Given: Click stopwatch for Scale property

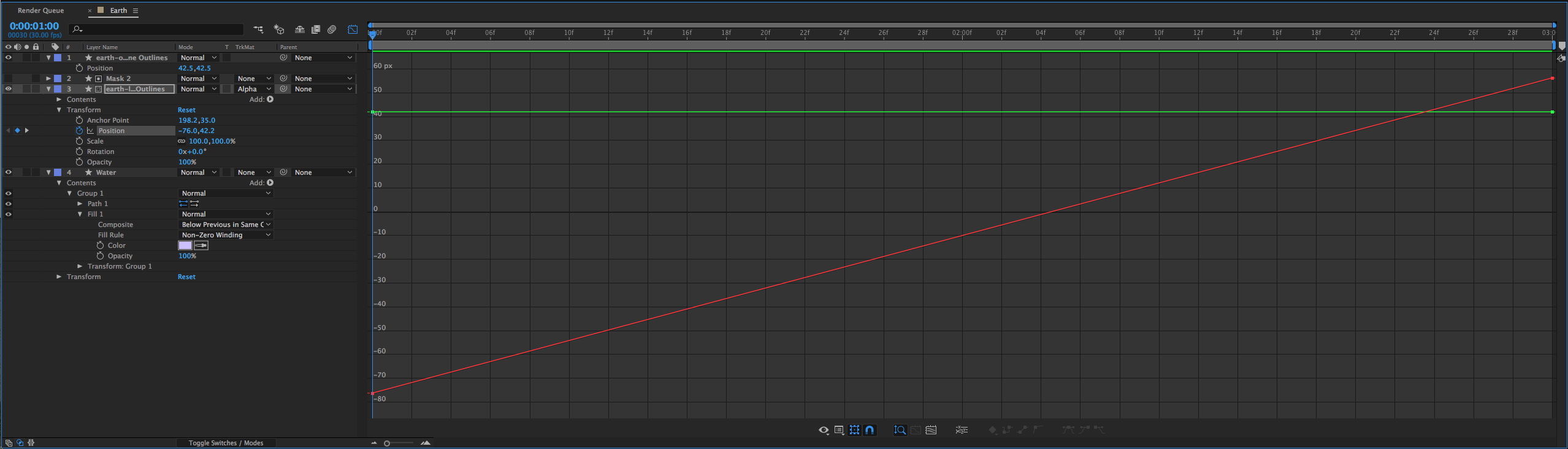Looking at the screenshot, I should tap(79, 141).
